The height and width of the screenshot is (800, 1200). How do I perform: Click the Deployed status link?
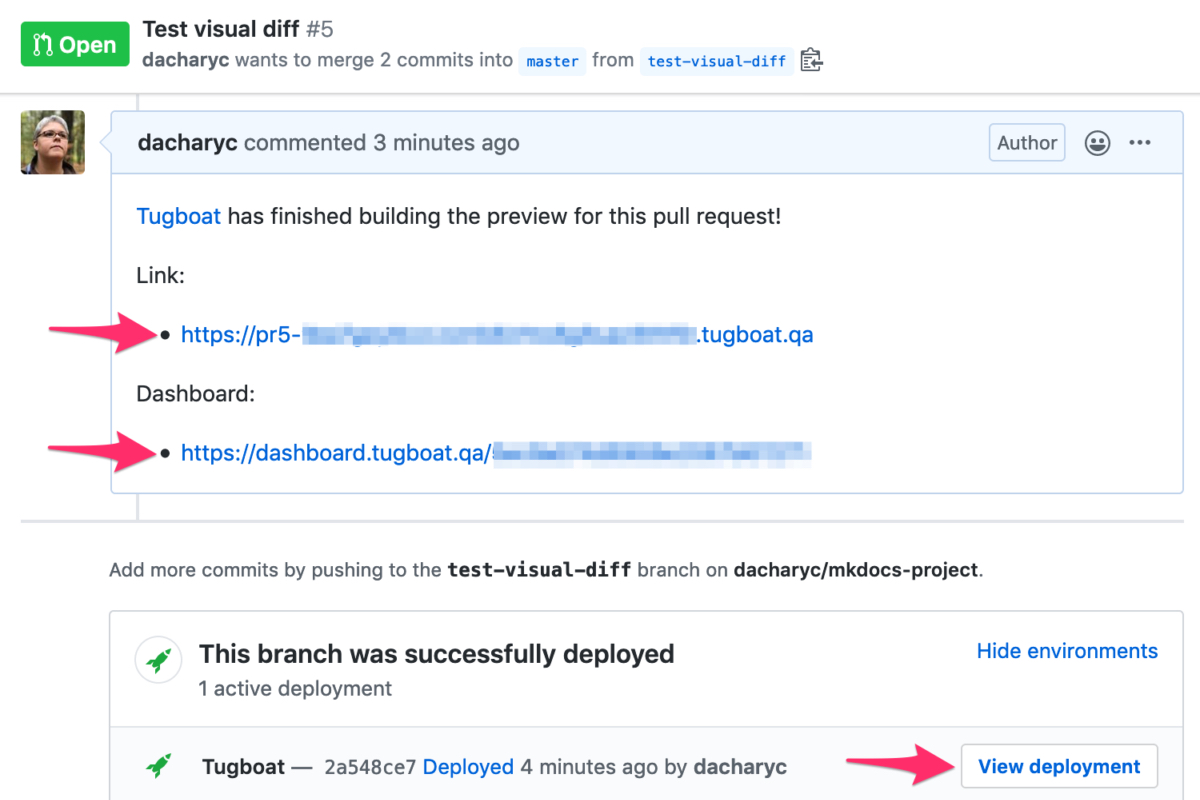pos(468,767)
